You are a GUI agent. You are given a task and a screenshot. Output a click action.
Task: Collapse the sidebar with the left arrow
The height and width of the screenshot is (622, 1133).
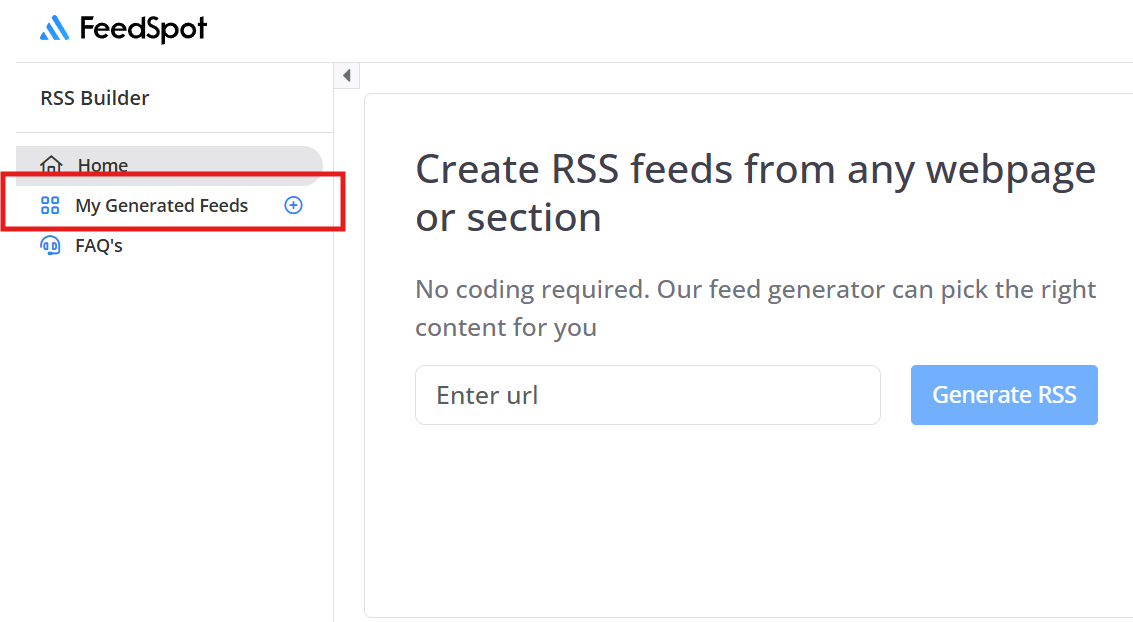pos(346,76)
